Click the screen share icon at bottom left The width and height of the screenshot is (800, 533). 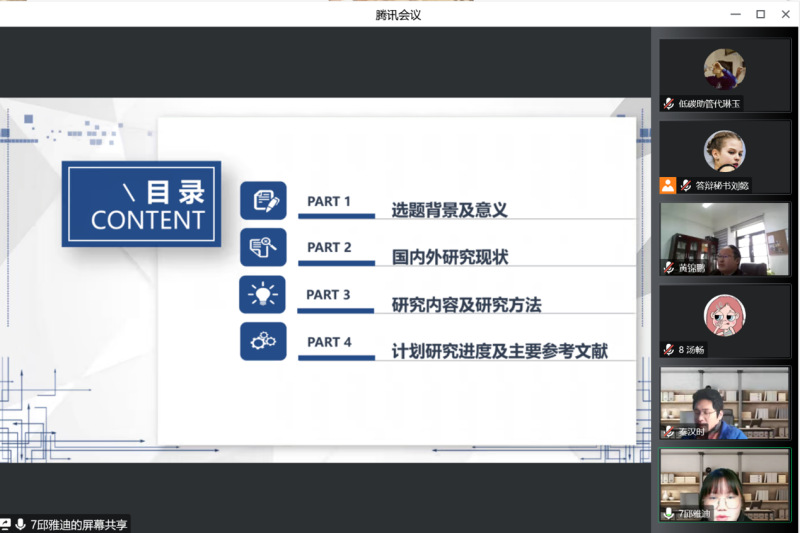(x=6, y=524)
